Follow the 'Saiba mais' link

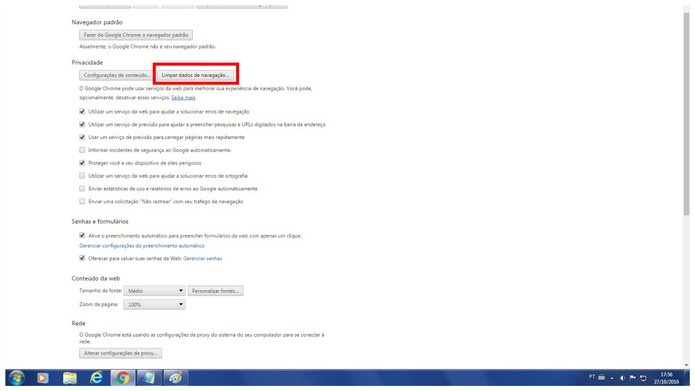[x=183, y=98]
